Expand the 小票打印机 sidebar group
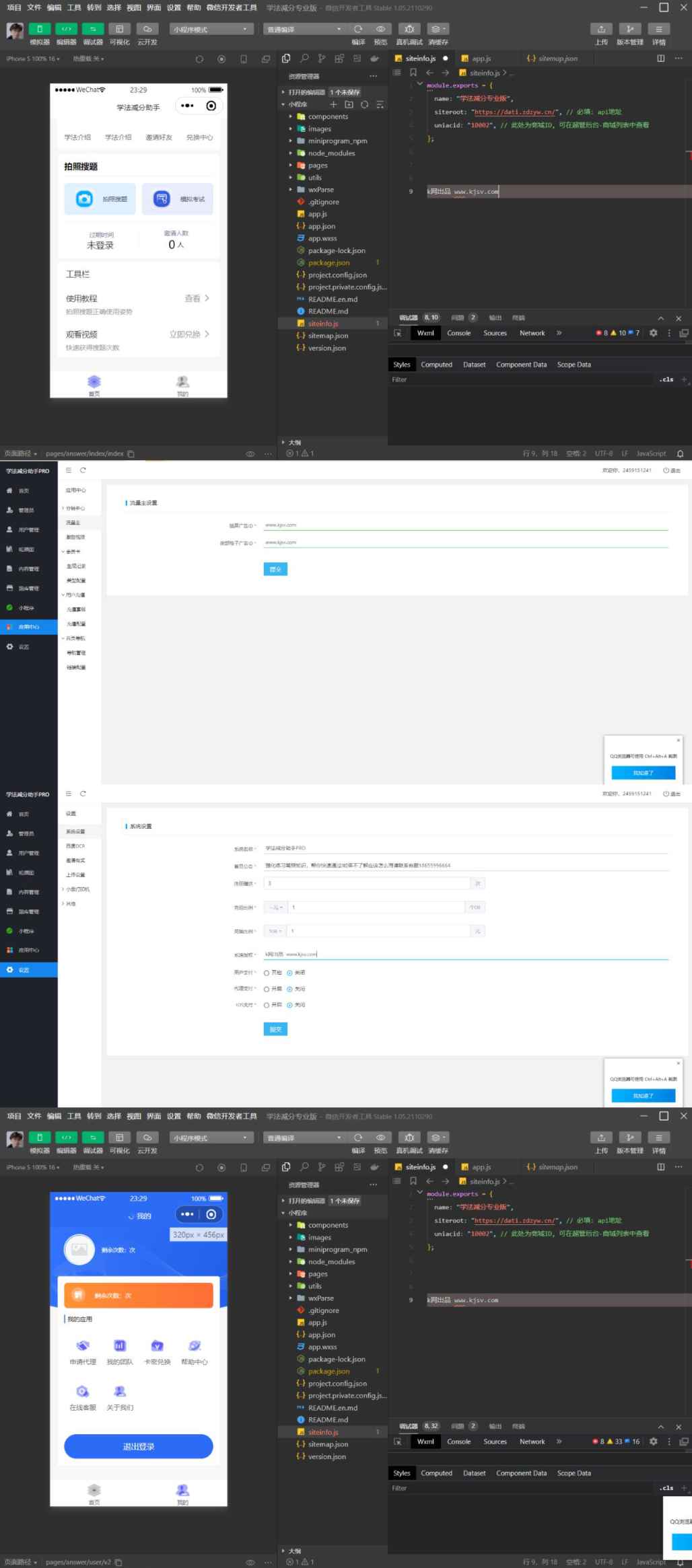Screen dimensions: 692x1568 coord(77,889)
